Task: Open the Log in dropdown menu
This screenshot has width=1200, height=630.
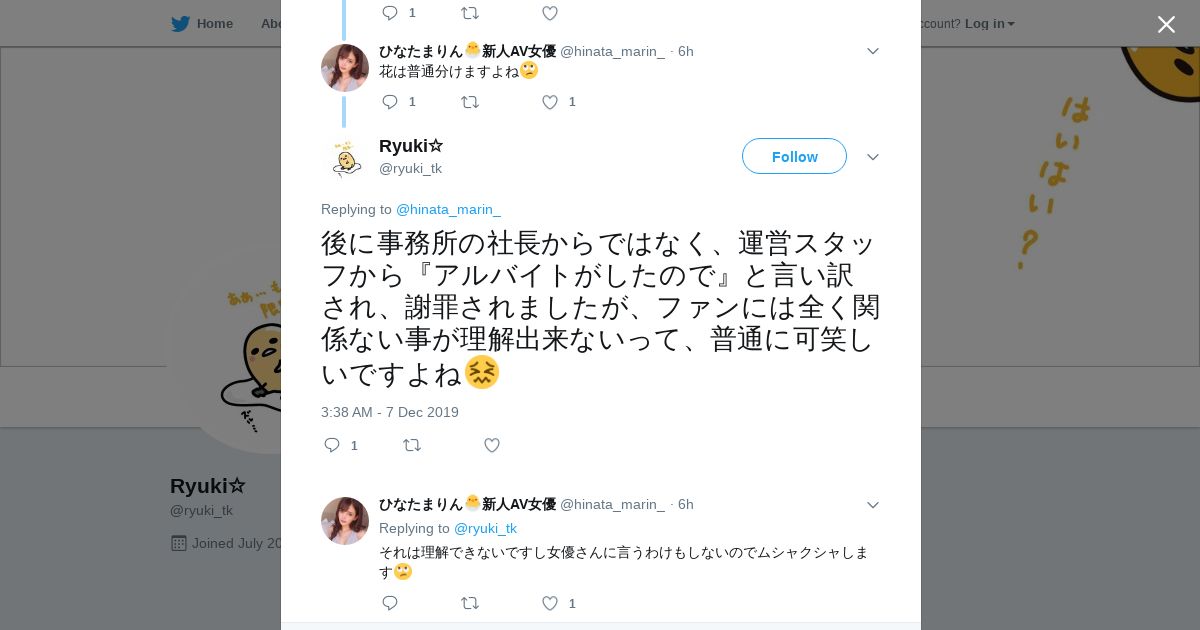Action: 989,23
